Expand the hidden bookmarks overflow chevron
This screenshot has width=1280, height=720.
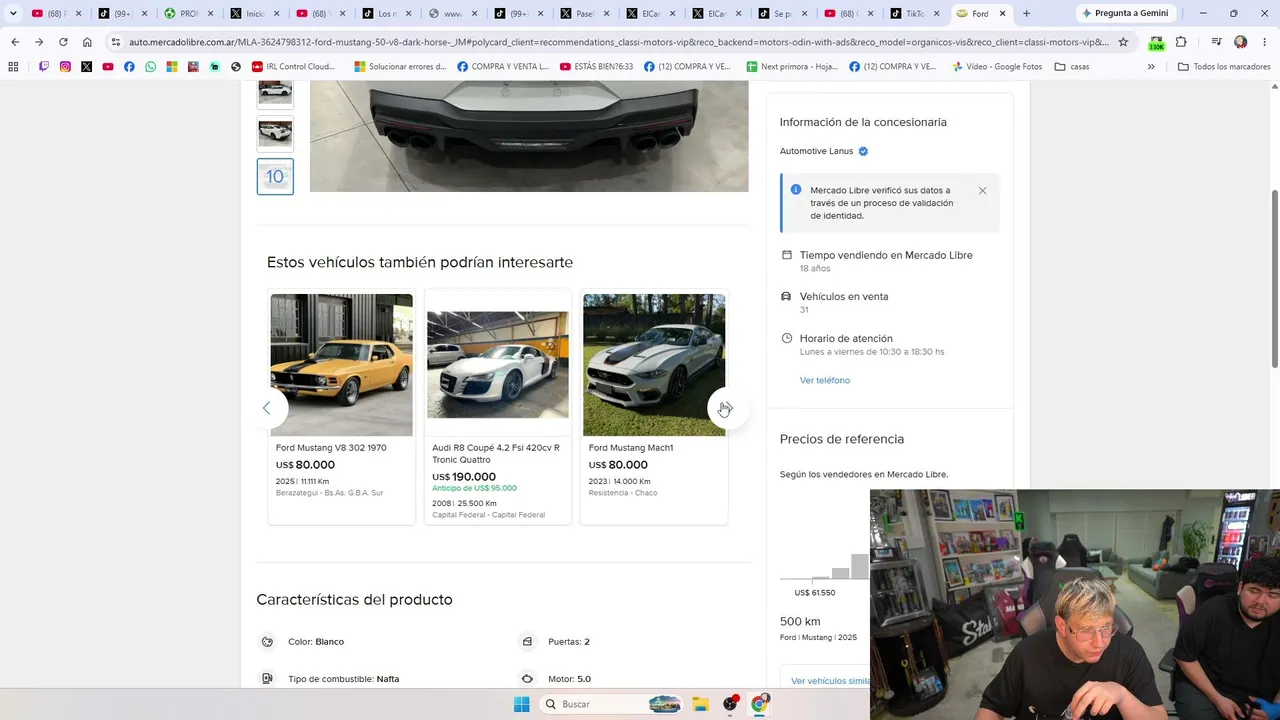pos(1151,66)
